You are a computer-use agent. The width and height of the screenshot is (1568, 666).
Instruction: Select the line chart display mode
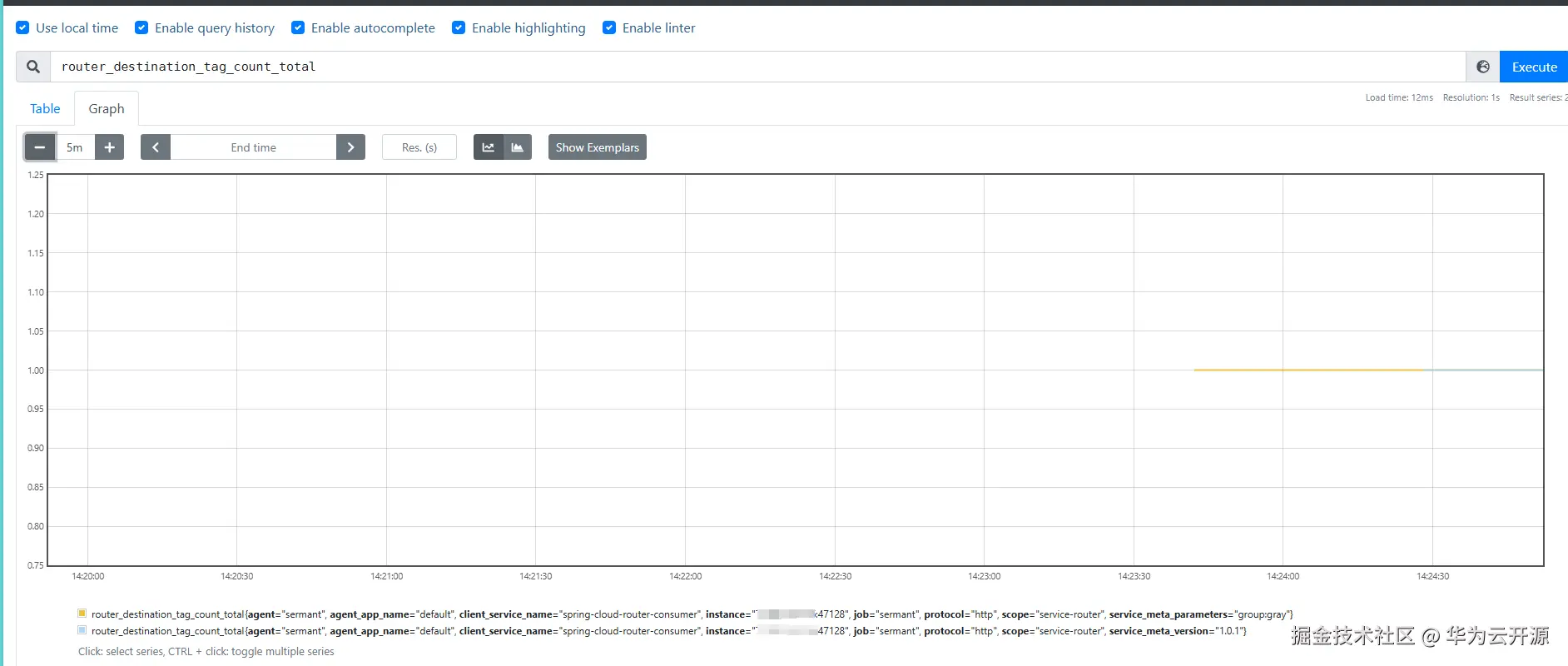tap(489, 147)
